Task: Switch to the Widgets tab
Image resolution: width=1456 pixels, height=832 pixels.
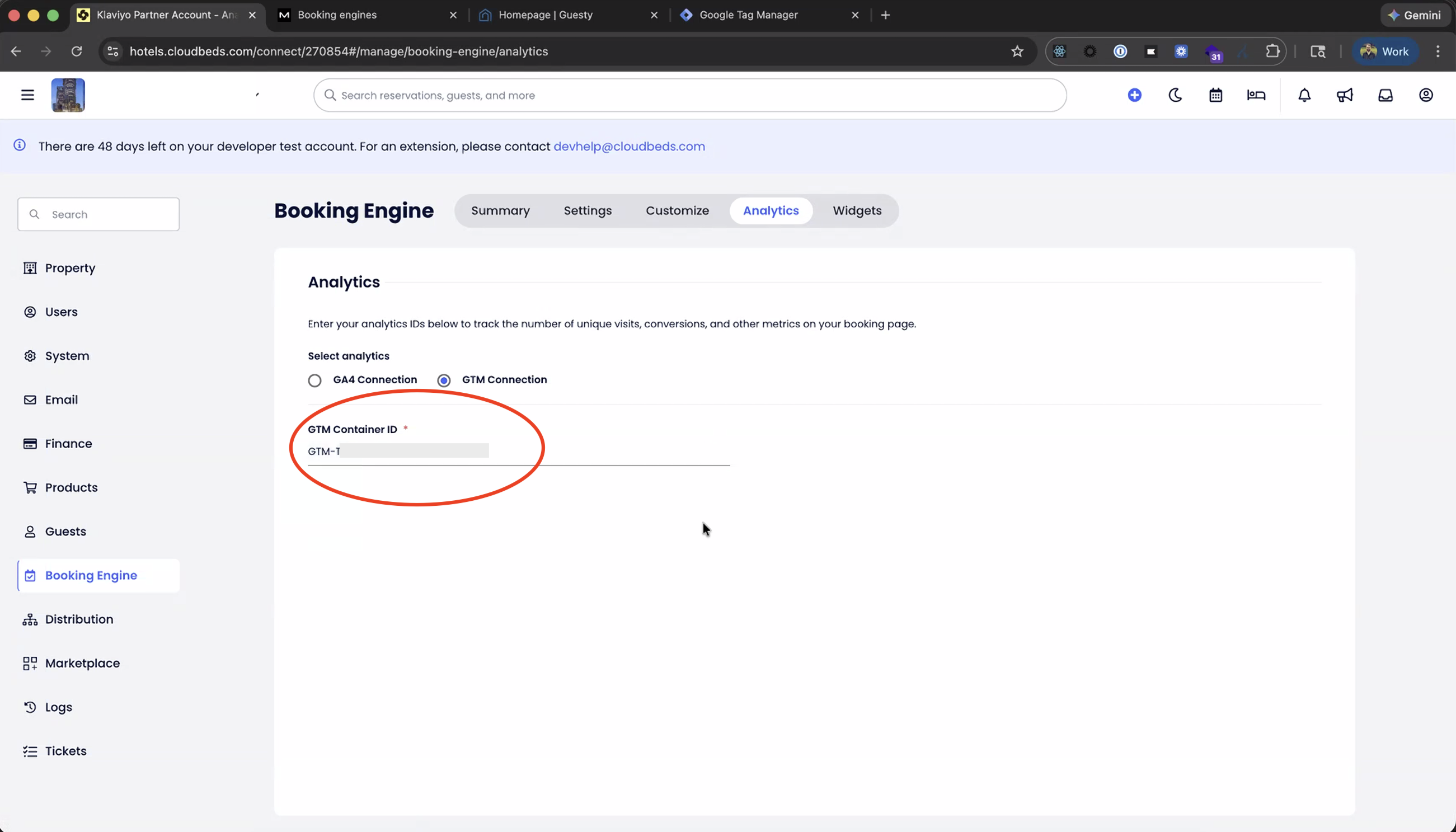Action: click(857, 211)
